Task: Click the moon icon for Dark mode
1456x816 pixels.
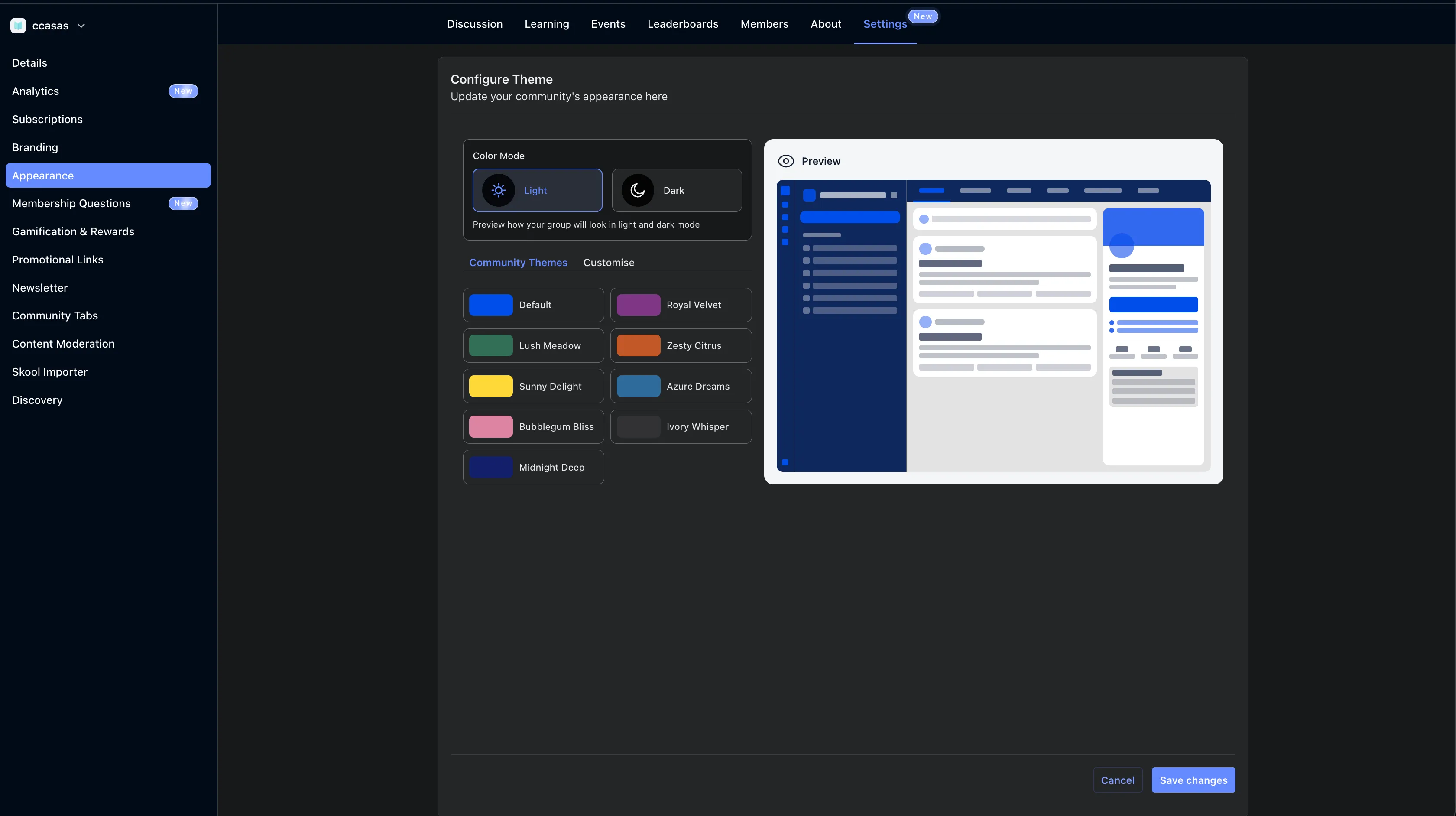Action: pos(638,190)
